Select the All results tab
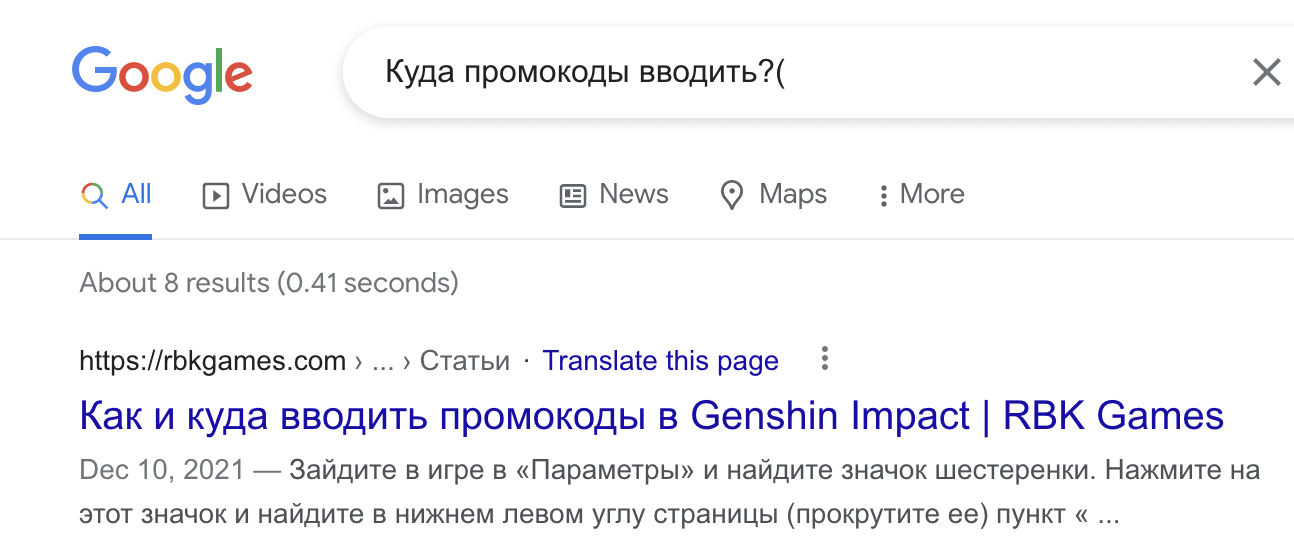The image size is (1294, 552). pyautogui.click(x=136, y=194)
